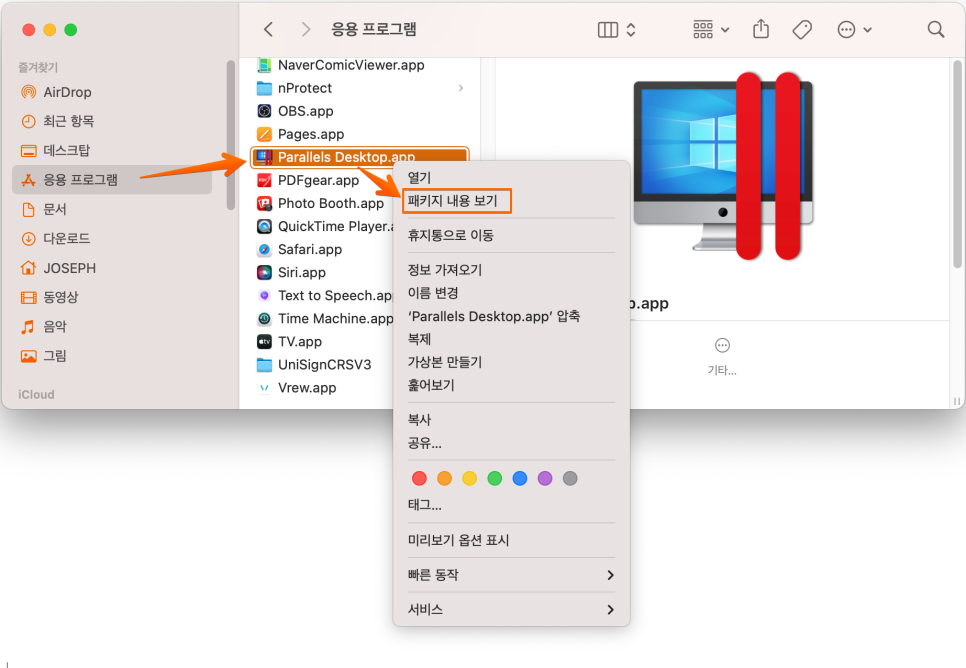Open the column view switcher
Screen dimensions: 966x668
617,30
